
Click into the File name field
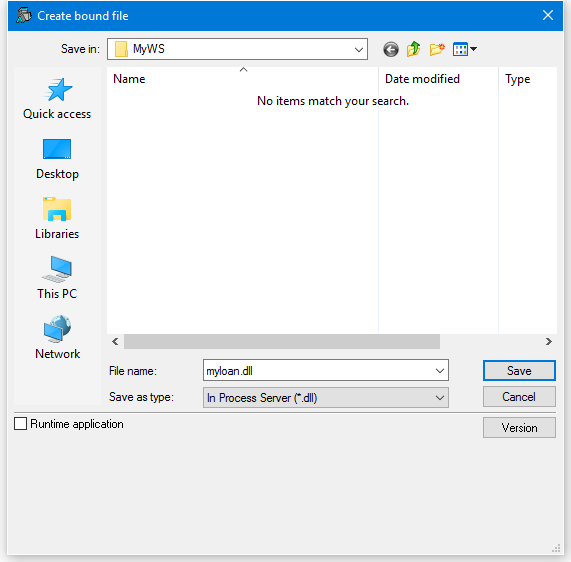click(x=319, y=371)
